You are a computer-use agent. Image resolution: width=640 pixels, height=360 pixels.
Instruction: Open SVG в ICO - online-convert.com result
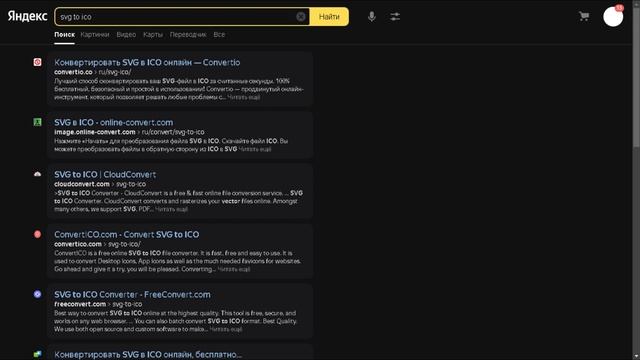point(113,122)
